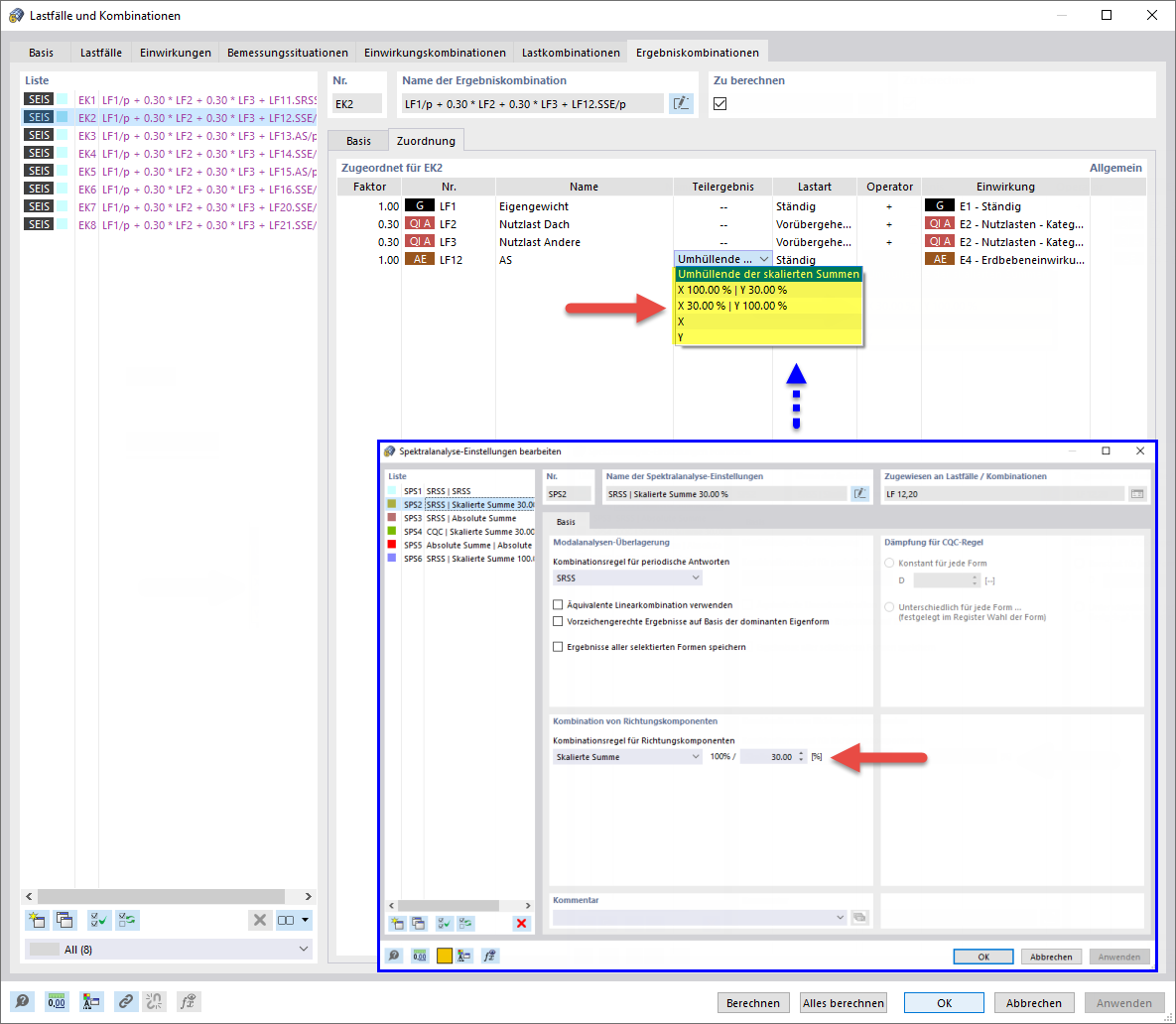The width and height of the screenshot is (1176, 1024).
Task: Open the Lastkombinationen tab
Action: pos(571,53)
